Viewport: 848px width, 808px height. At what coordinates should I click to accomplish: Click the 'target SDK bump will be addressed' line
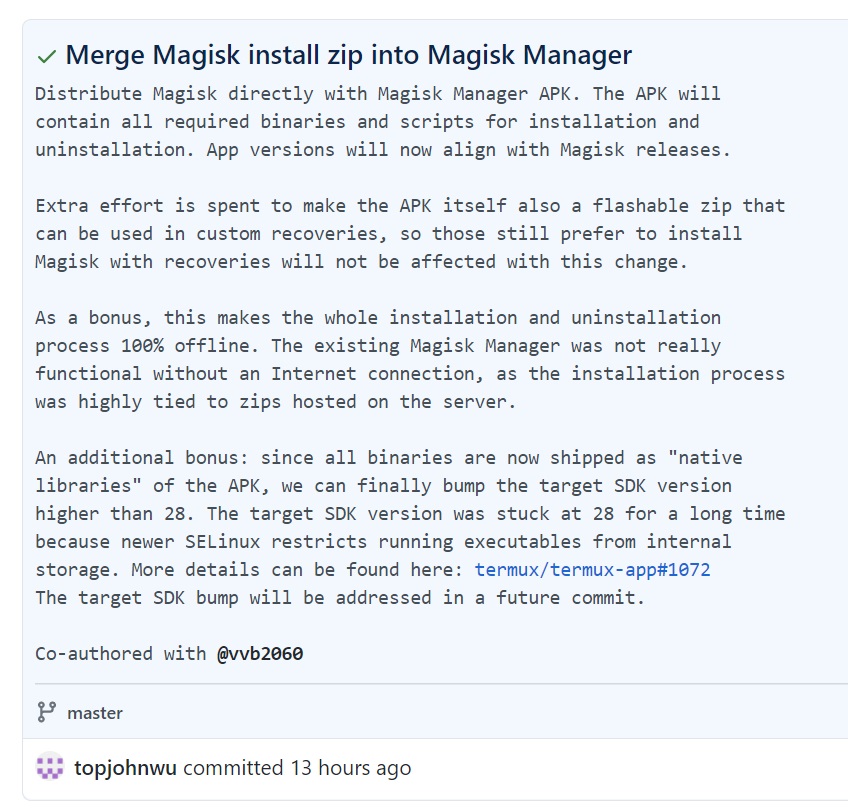[340, 598]
